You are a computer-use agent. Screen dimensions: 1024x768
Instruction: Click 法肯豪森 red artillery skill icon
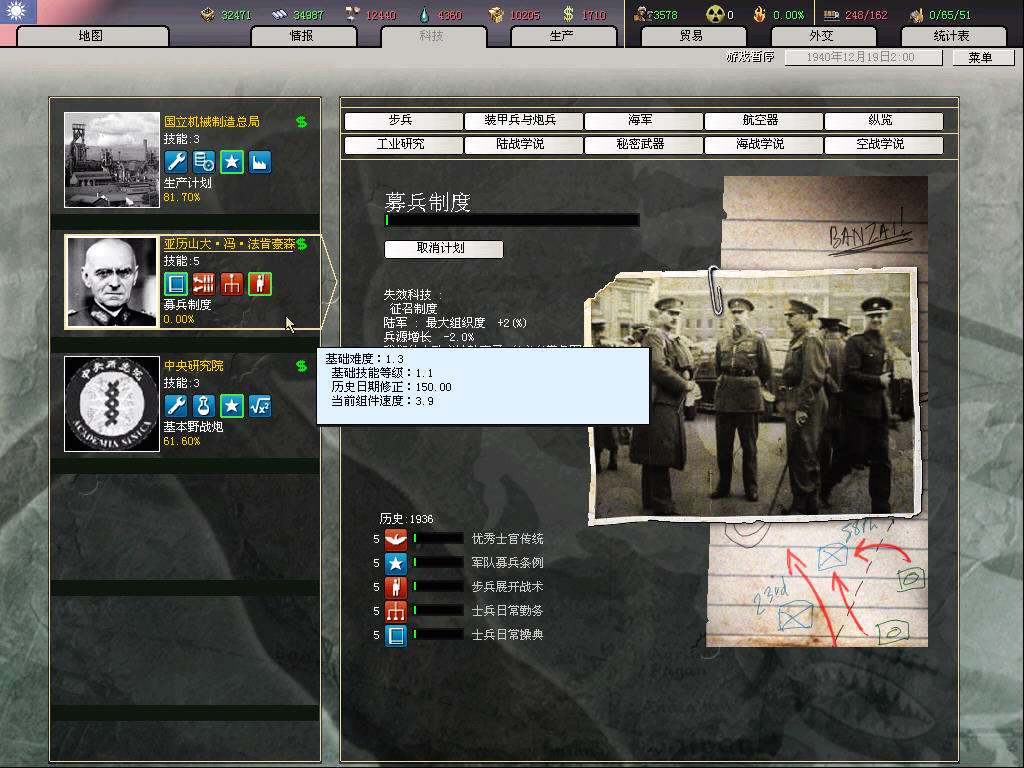[x=204, y=284]
